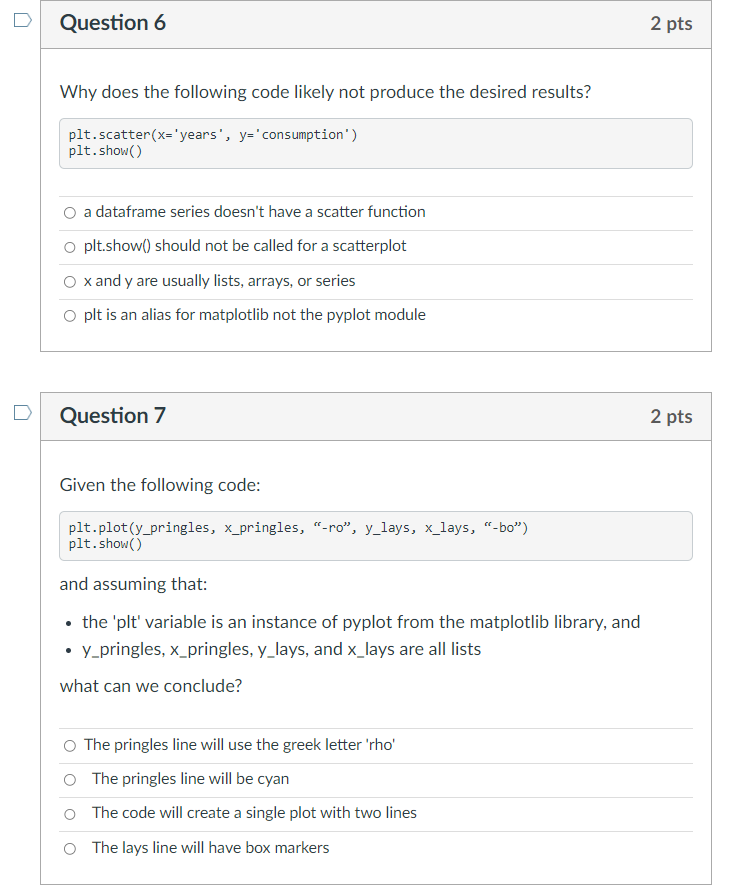Click the '2 pts' label for Question 7
Screen dimensions: 753x895
pyautogui.click(x=672, y=415)
